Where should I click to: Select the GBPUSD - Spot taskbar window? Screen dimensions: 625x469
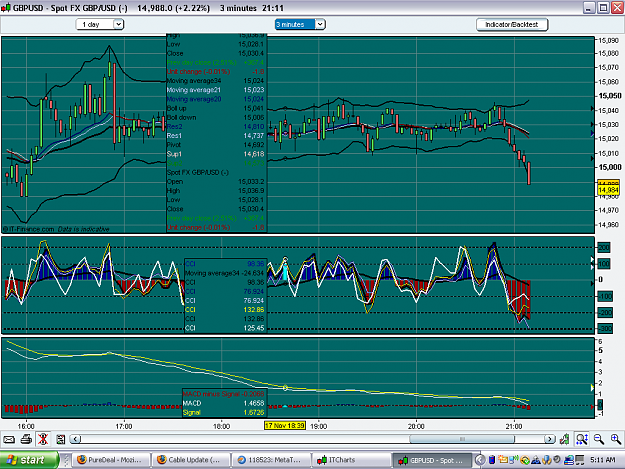point(432,460)
